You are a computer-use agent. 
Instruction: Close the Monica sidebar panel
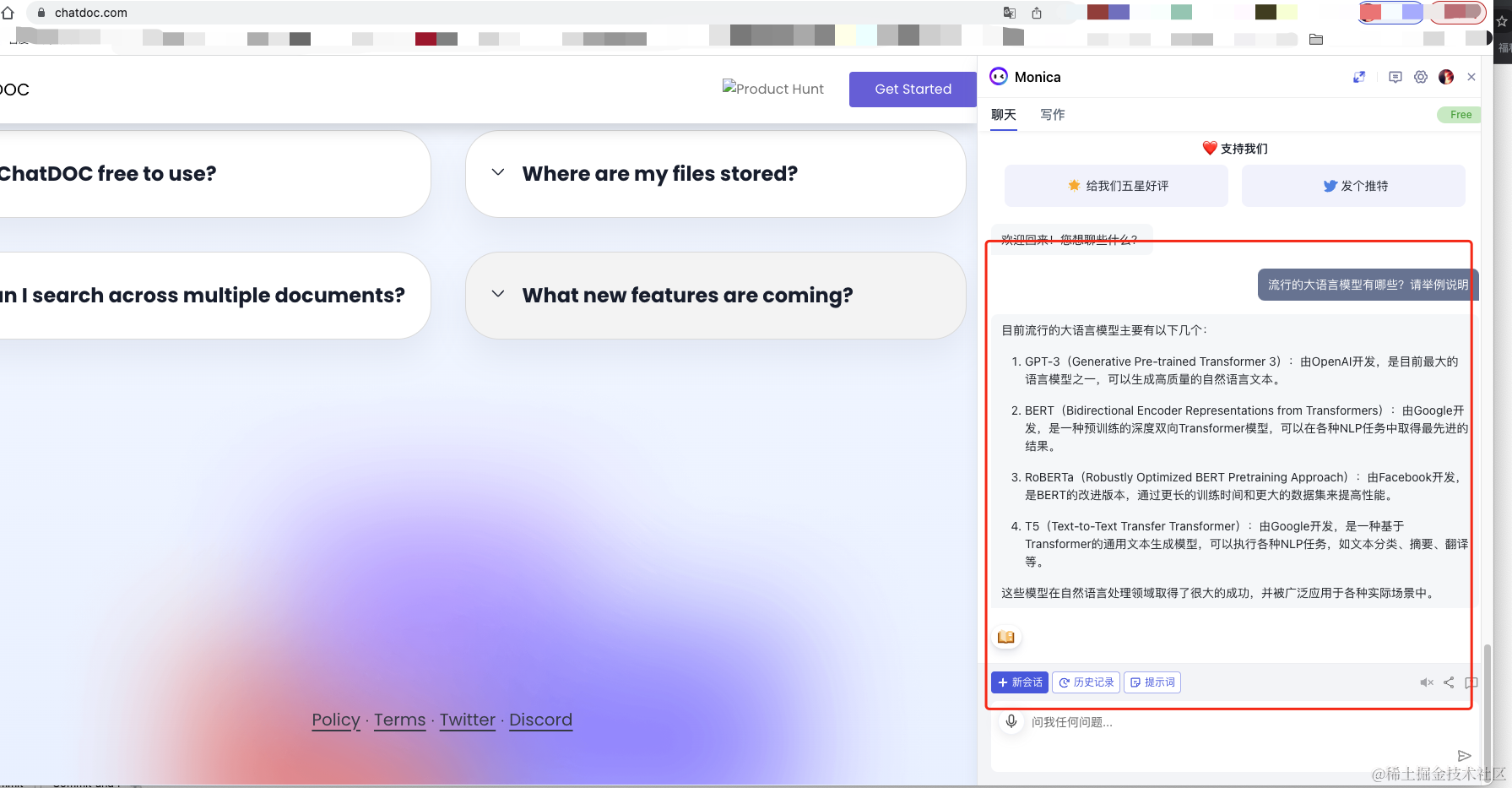click(x=1471, y=77)
